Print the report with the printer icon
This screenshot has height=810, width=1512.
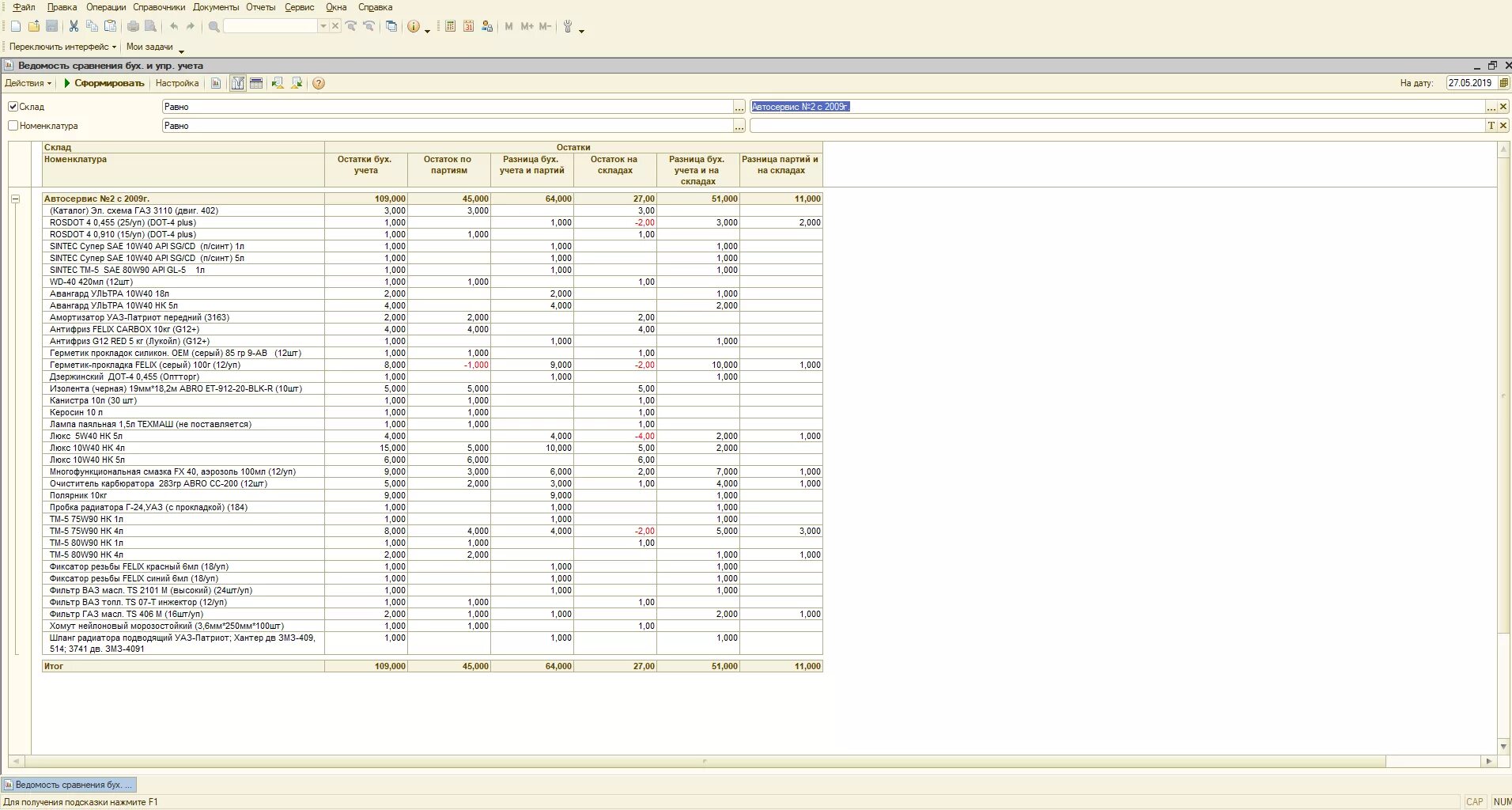pyautogui.click(x=133, y=26)
